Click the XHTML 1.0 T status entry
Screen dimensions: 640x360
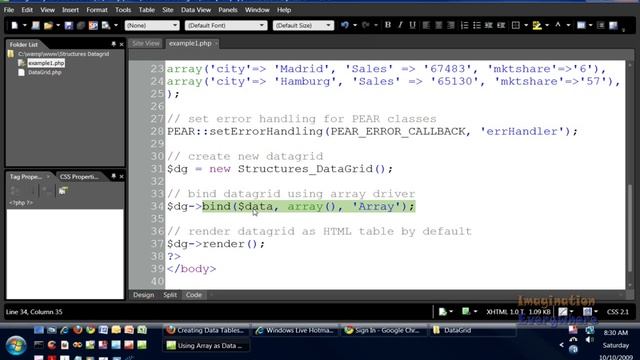tap(505, 312)
